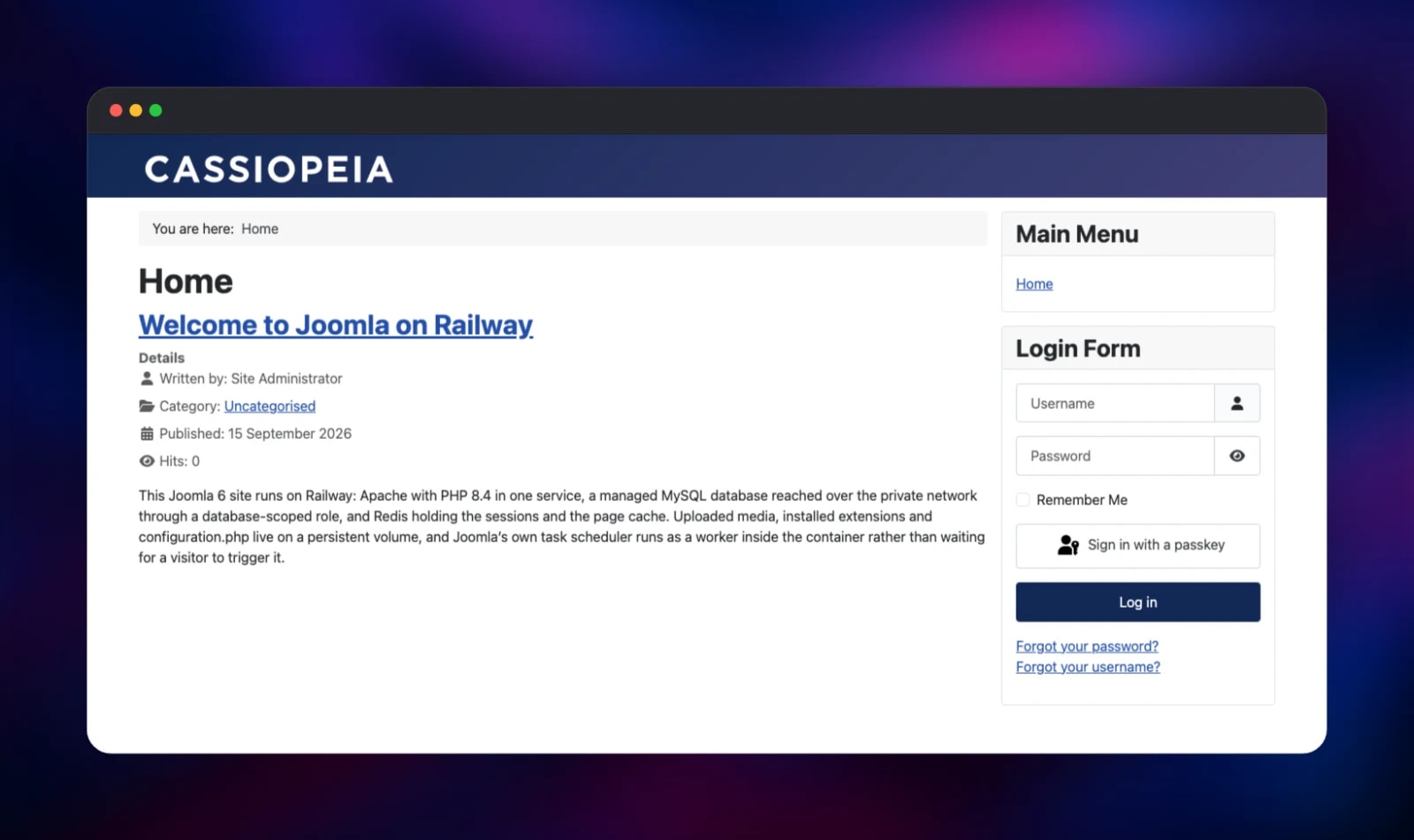This screenshot has width=1414, height=840.
Task: Click the red close window button
Action: [116, 110]
